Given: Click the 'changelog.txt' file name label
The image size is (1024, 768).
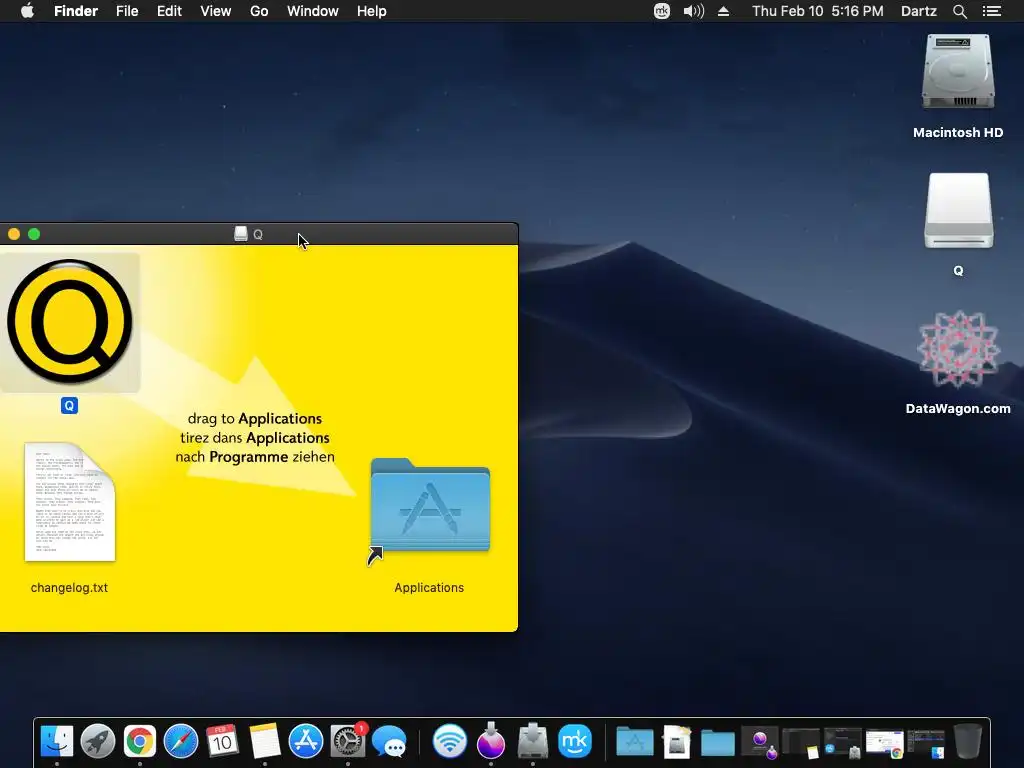Looking at the screenshot, I should [69, 588].
